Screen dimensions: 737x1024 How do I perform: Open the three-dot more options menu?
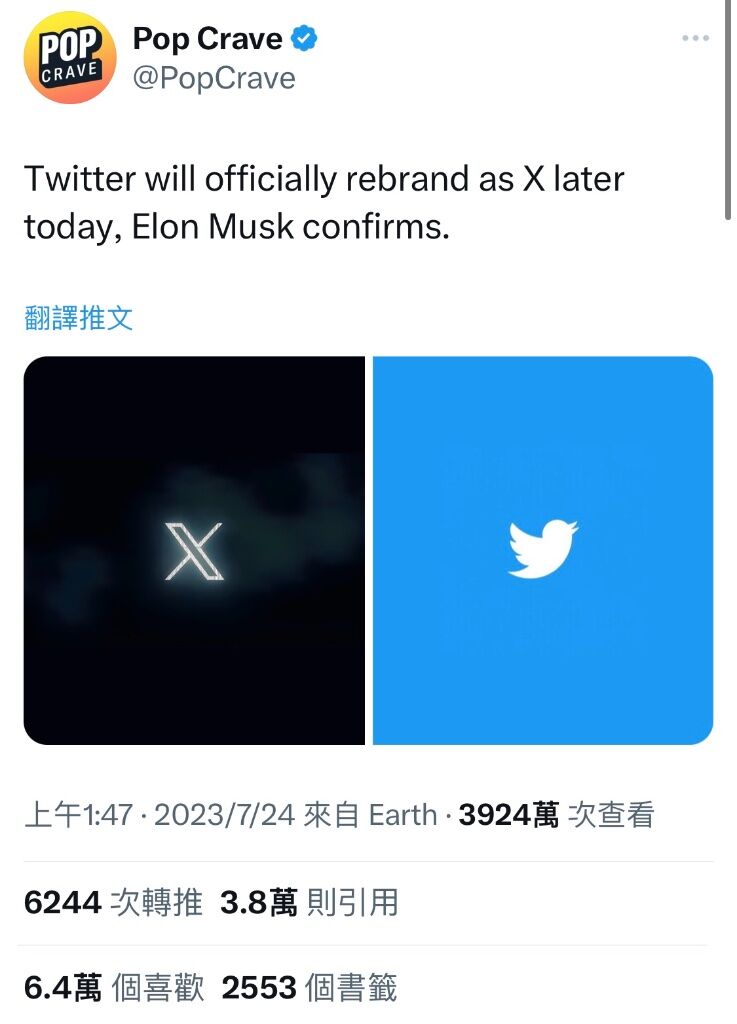[x=695, y=38]
